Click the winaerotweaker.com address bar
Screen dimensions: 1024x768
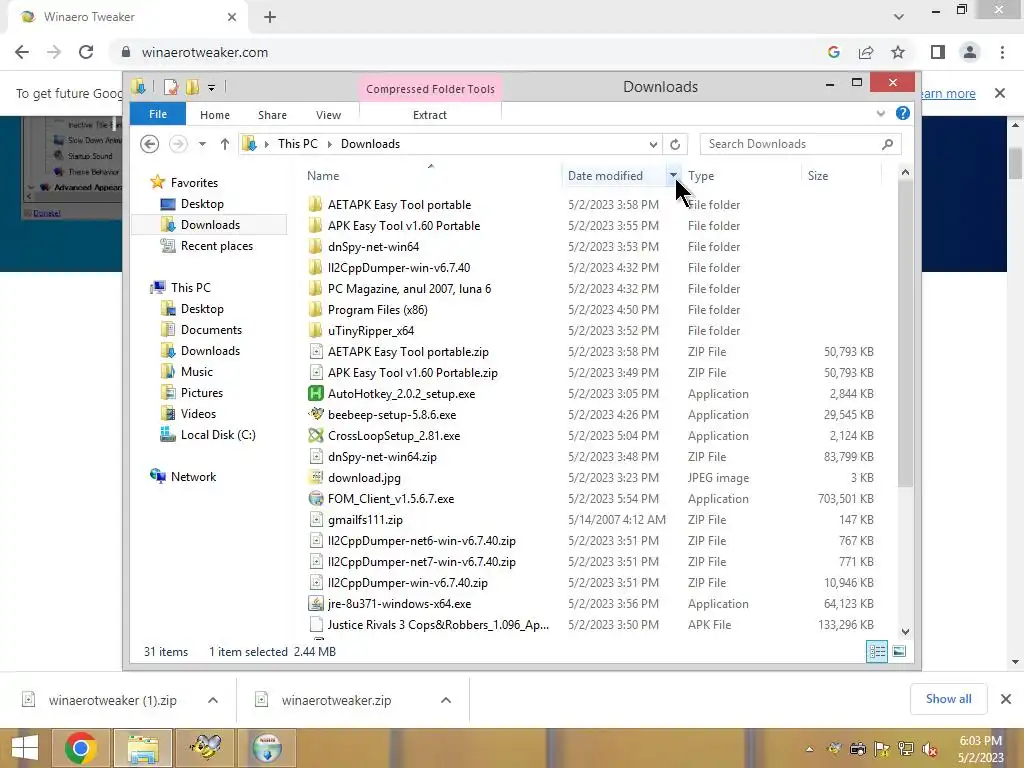(470, 52)
